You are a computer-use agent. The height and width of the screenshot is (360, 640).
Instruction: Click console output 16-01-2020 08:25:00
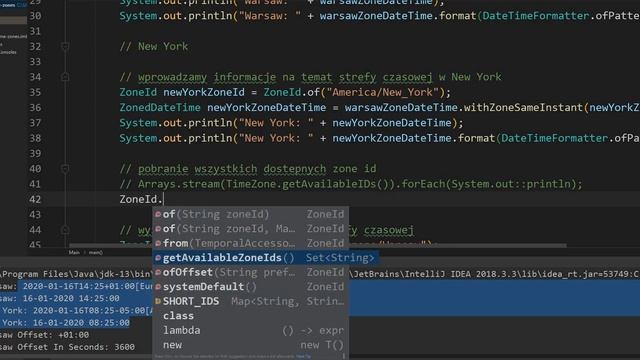[81, 323]
